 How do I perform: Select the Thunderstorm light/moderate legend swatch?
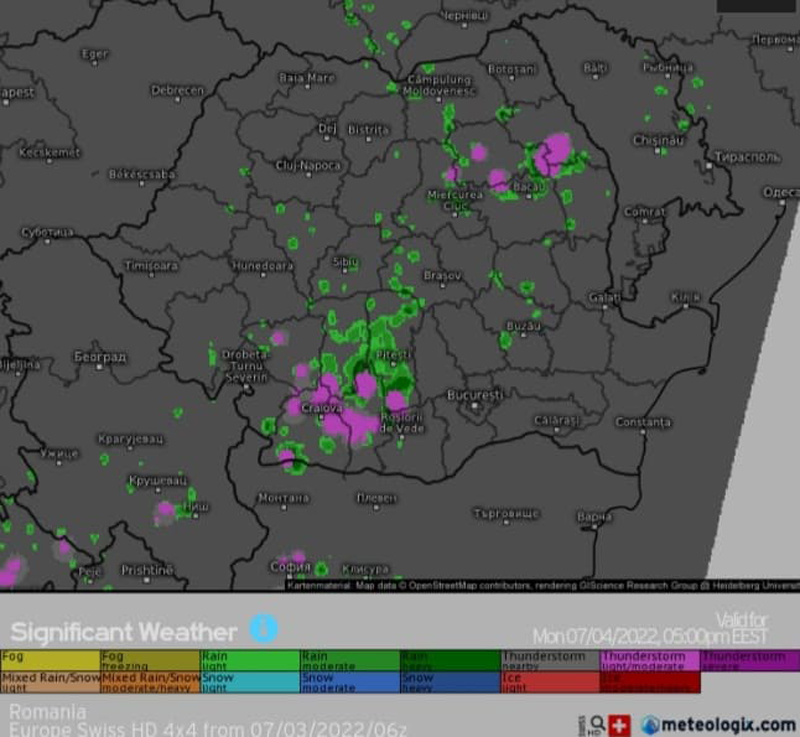point(650,660)
